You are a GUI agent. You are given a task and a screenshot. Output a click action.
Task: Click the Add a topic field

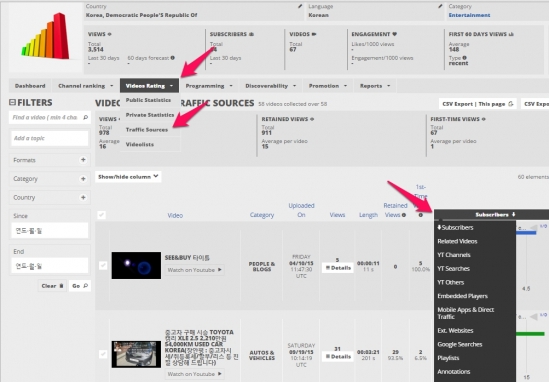[x=50, y=138]
